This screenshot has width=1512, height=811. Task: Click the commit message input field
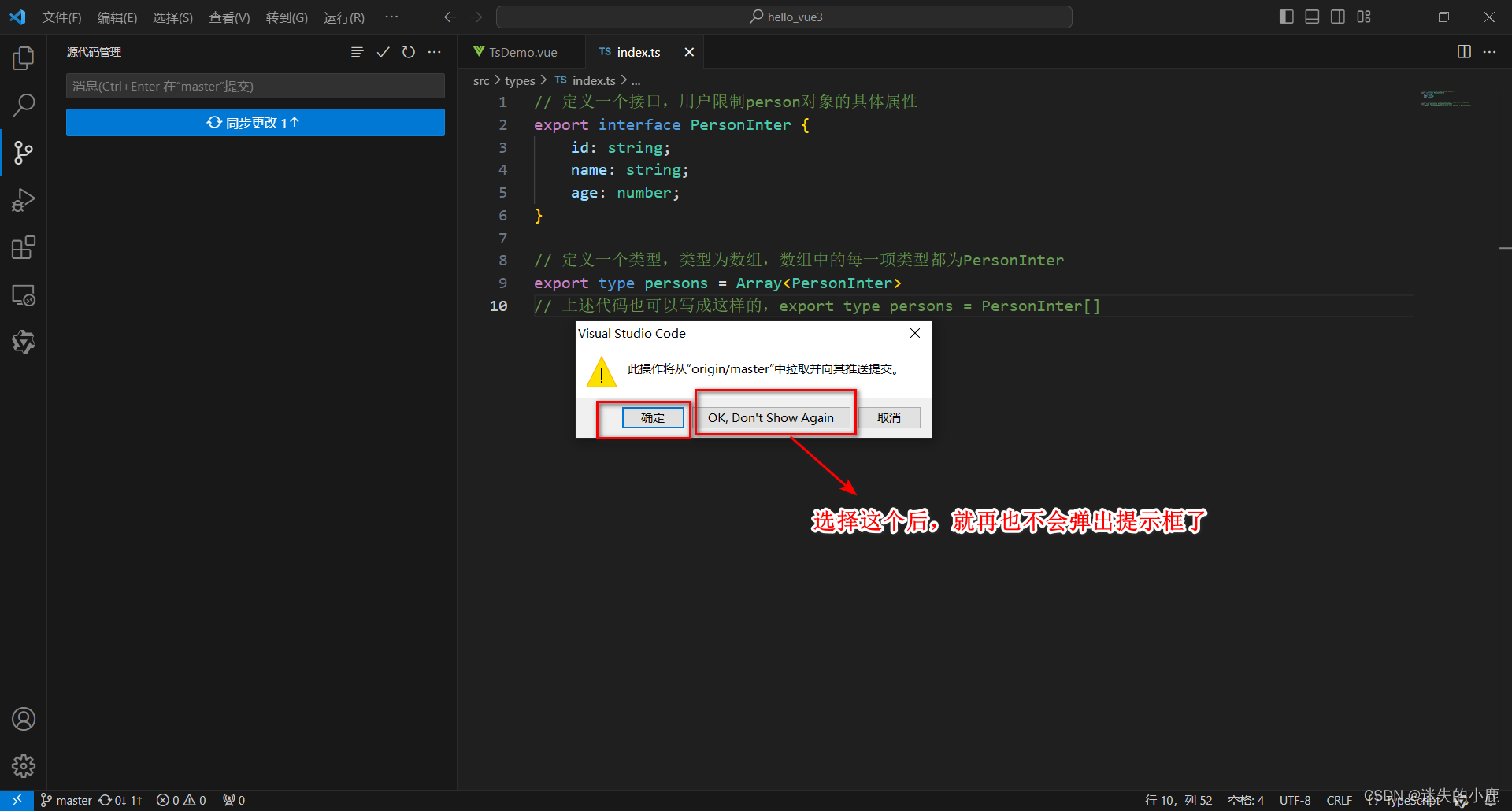[255, 86]
